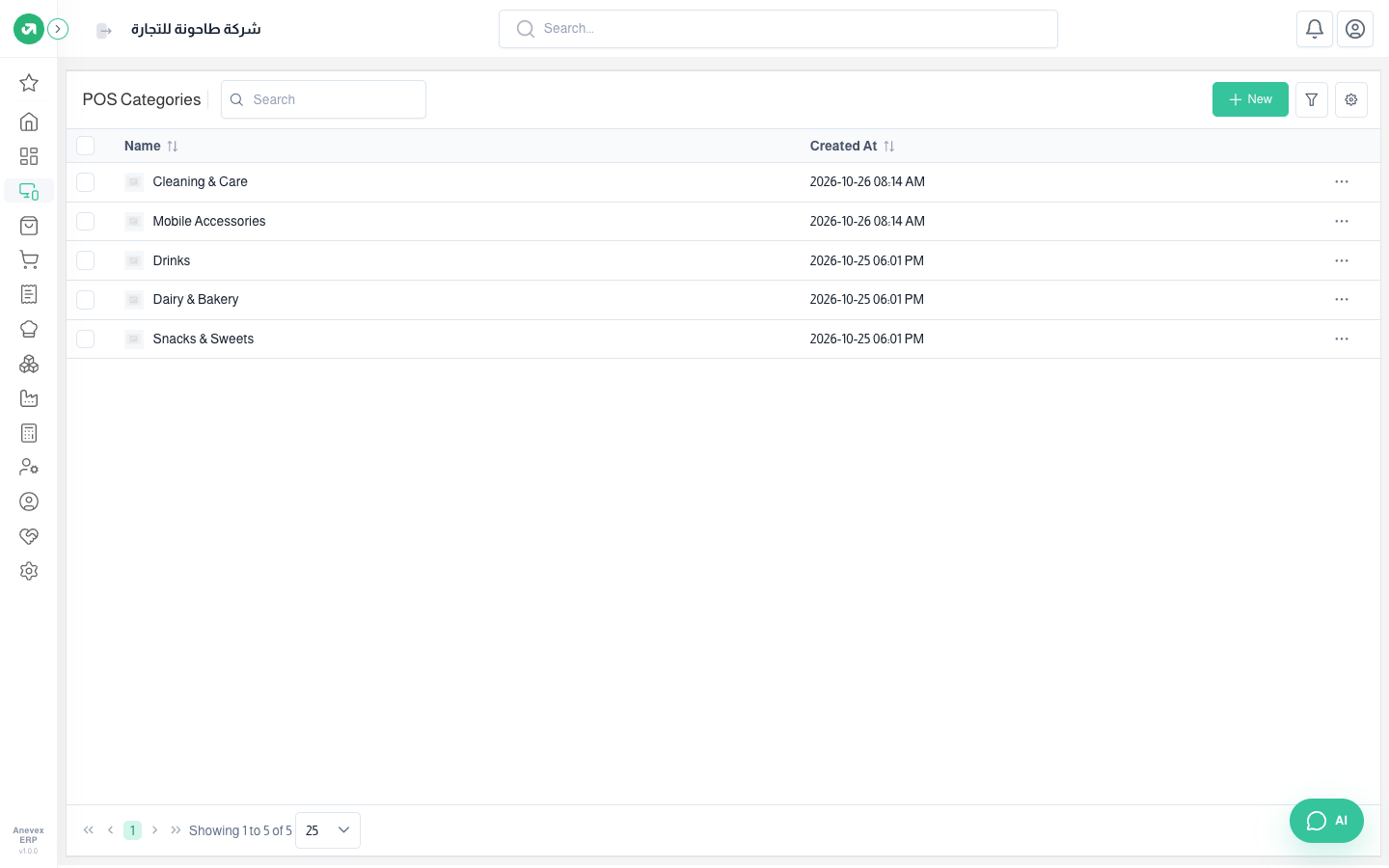Viewport: 1389px width, 868px height.
Task: Check the Drinks row checkbox
Action: [x=86, y=260]
